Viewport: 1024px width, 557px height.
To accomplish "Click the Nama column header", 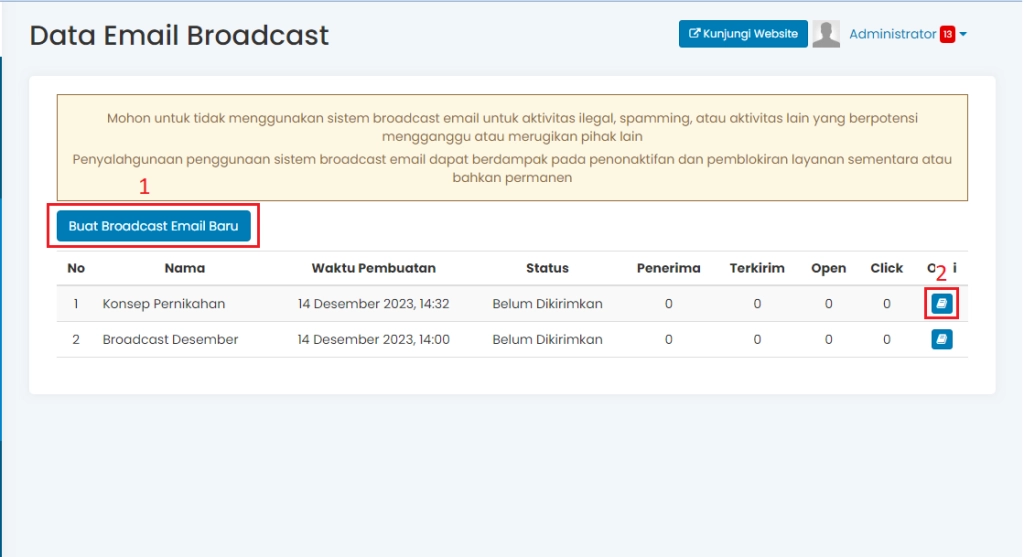I will pyautogui.click(x=185, y=268).
